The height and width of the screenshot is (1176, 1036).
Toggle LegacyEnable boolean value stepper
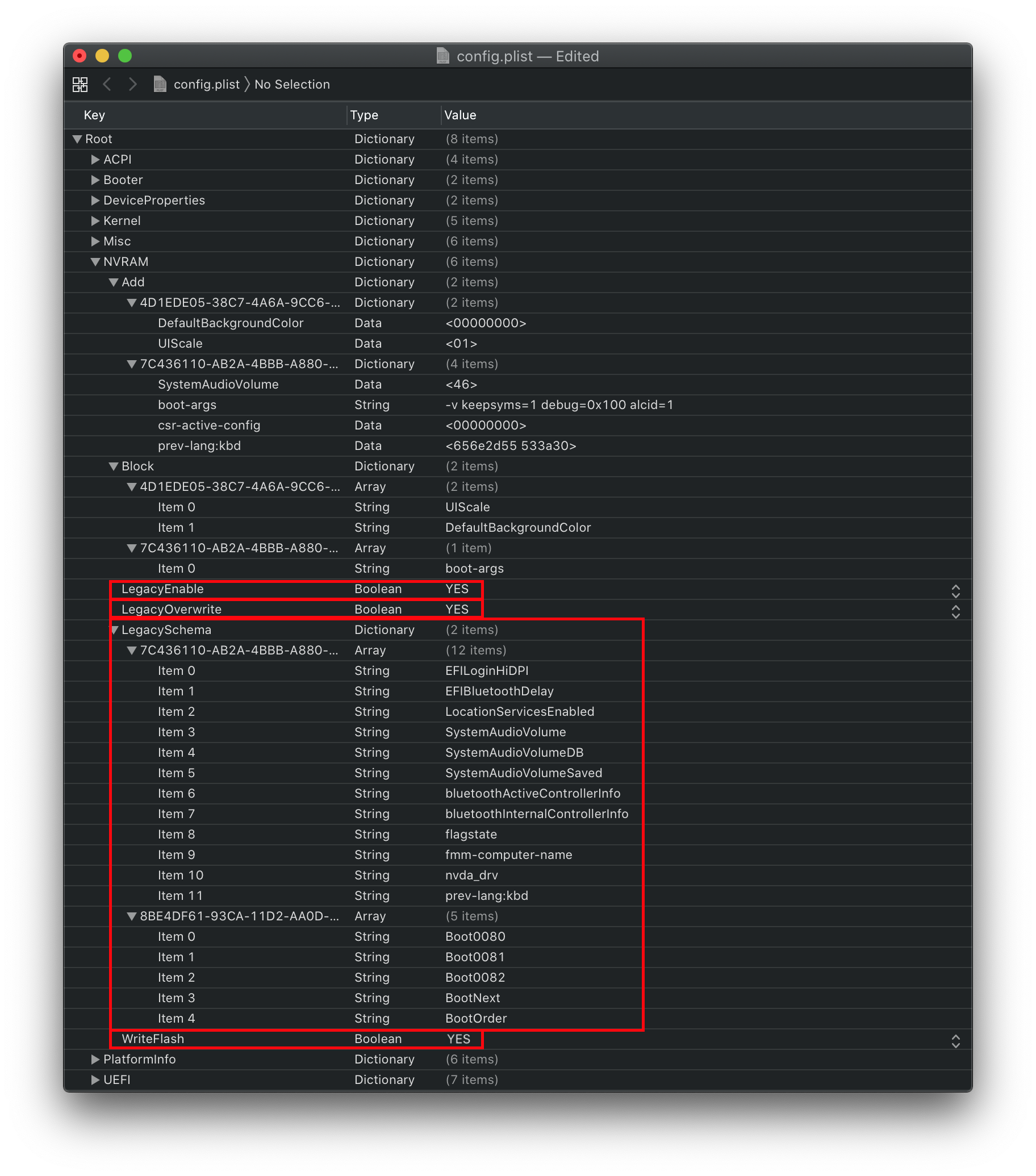pyautogui.click(x=955, y=591)
